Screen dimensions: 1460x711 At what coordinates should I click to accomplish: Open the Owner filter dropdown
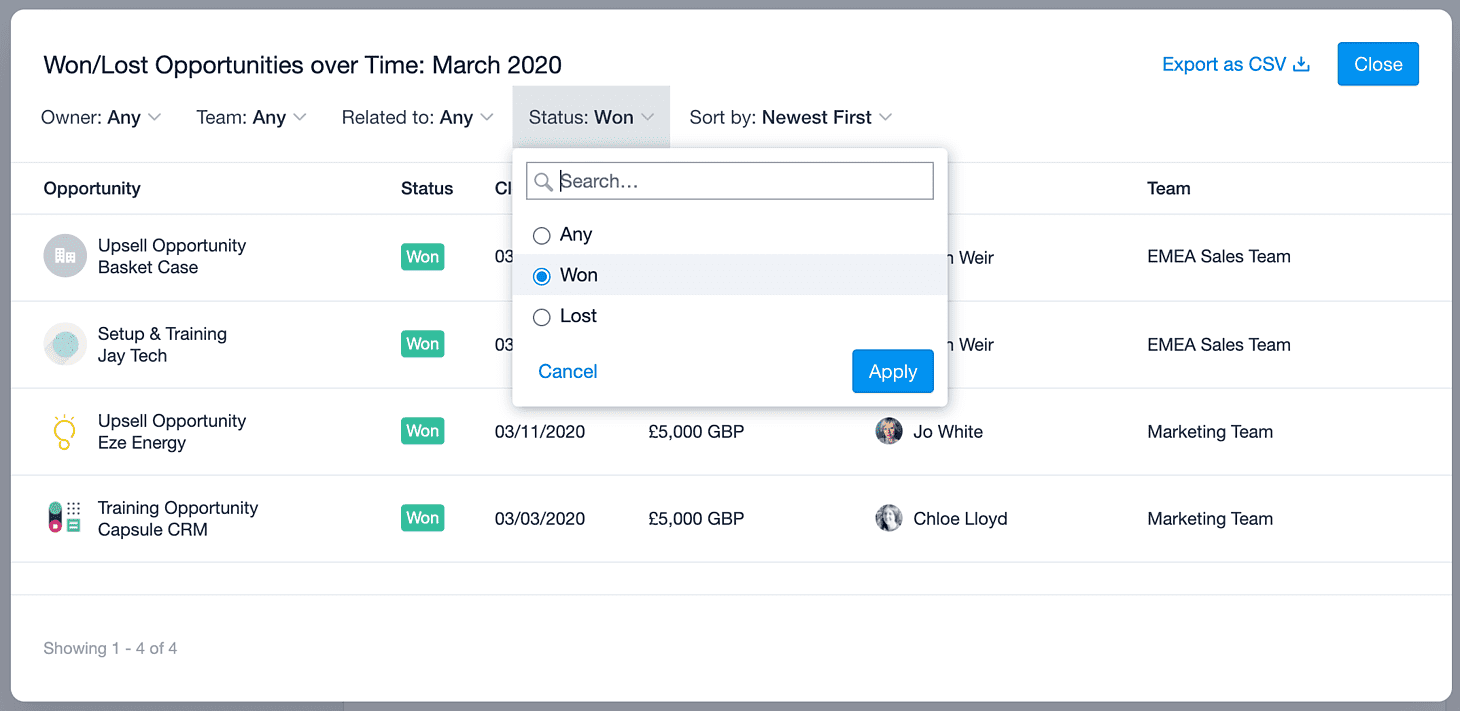[101, 117]
